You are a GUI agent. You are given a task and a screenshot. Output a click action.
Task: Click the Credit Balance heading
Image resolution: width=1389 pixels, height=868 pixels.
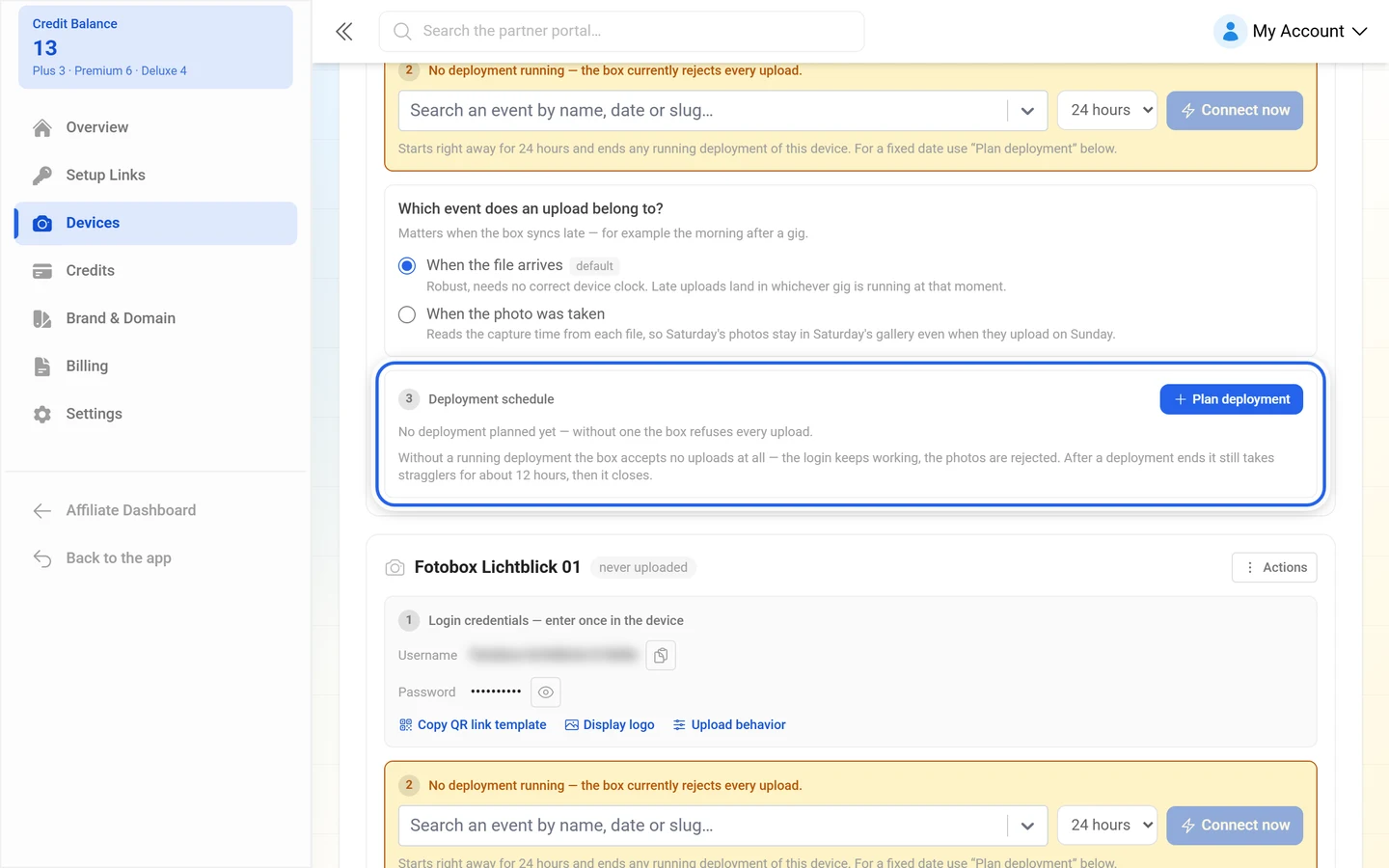75,24
